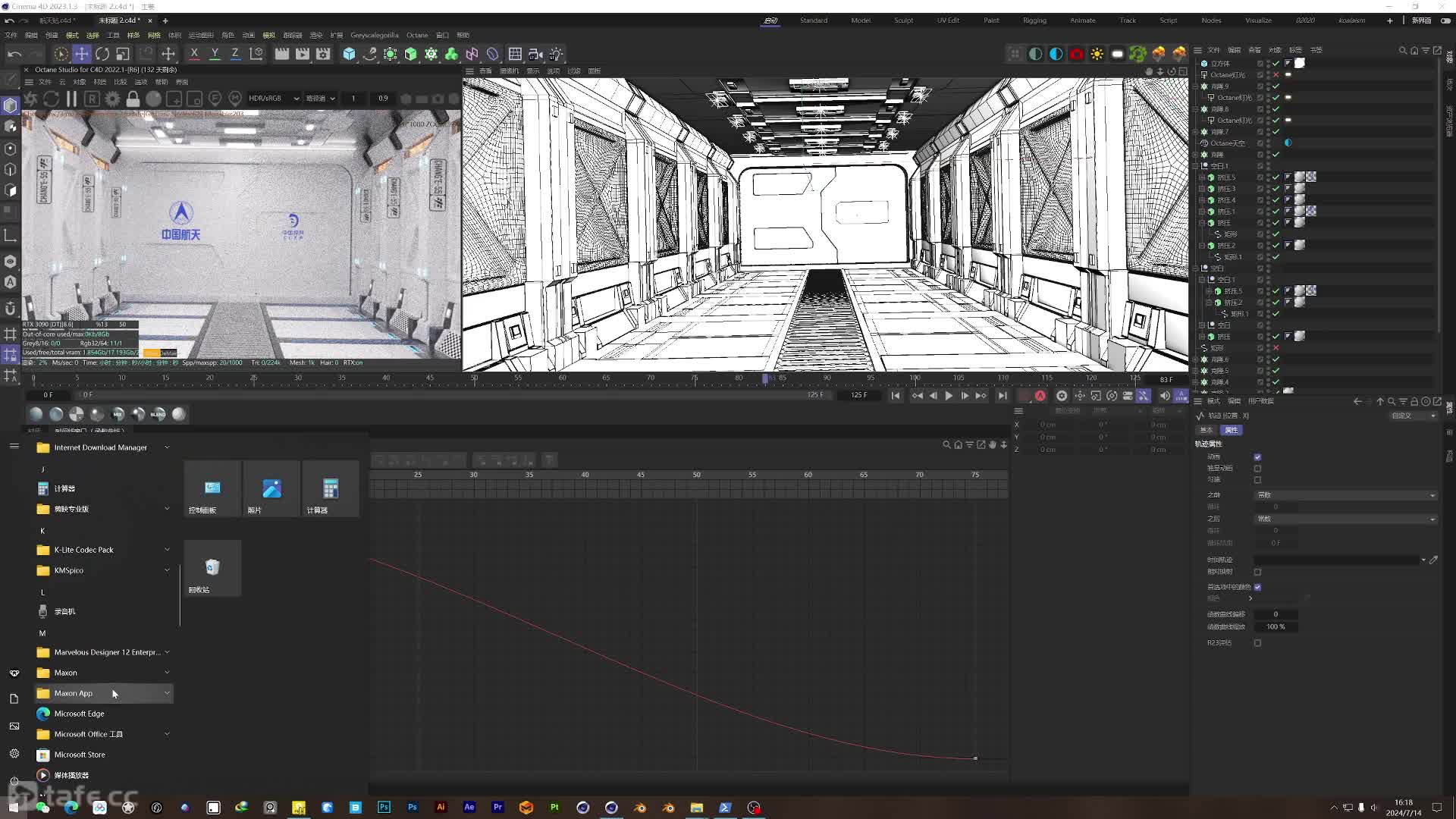
Task: Click the first material sphere thumbnail
Action: [36, 414]
